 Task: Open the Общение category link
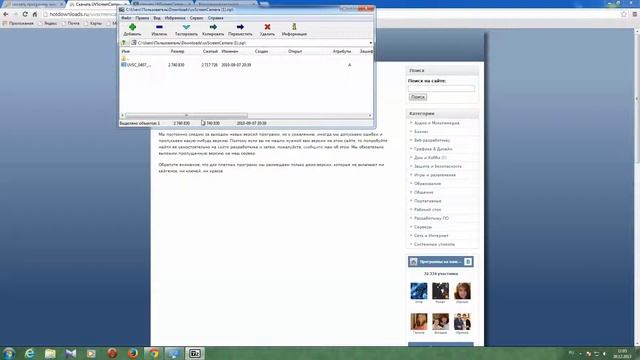(424, 192)
